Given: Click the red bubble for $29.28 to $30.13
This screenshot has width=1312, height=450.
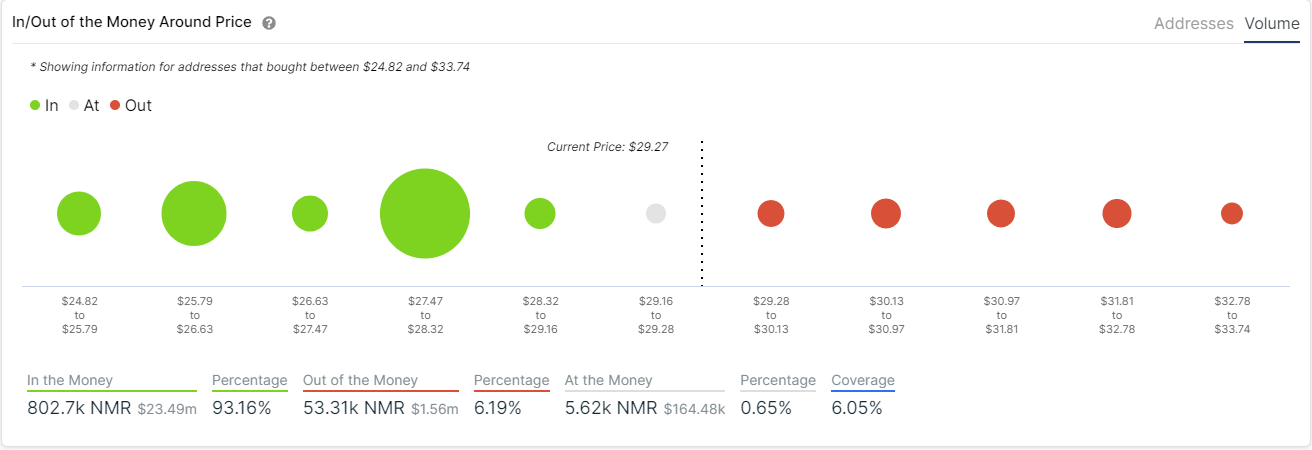Looking at the screenshot, I should (771, 214).
